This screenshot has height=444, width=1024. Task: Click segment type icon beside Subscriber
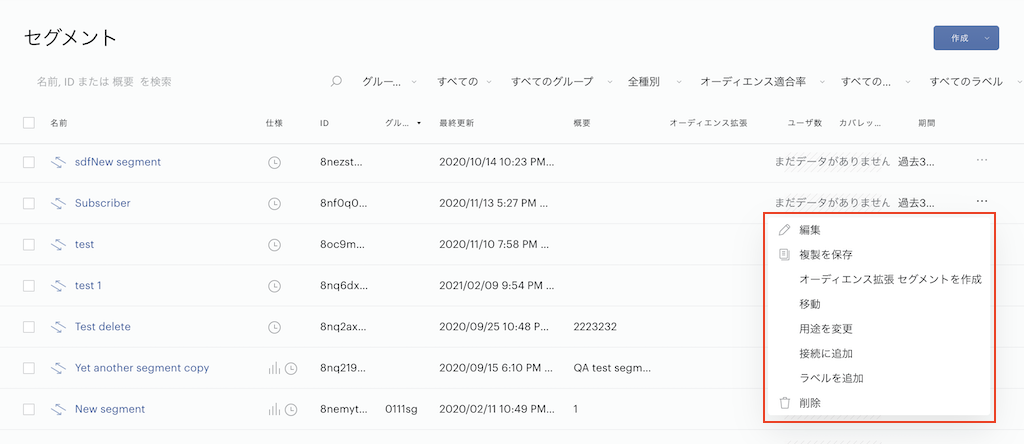59,203
